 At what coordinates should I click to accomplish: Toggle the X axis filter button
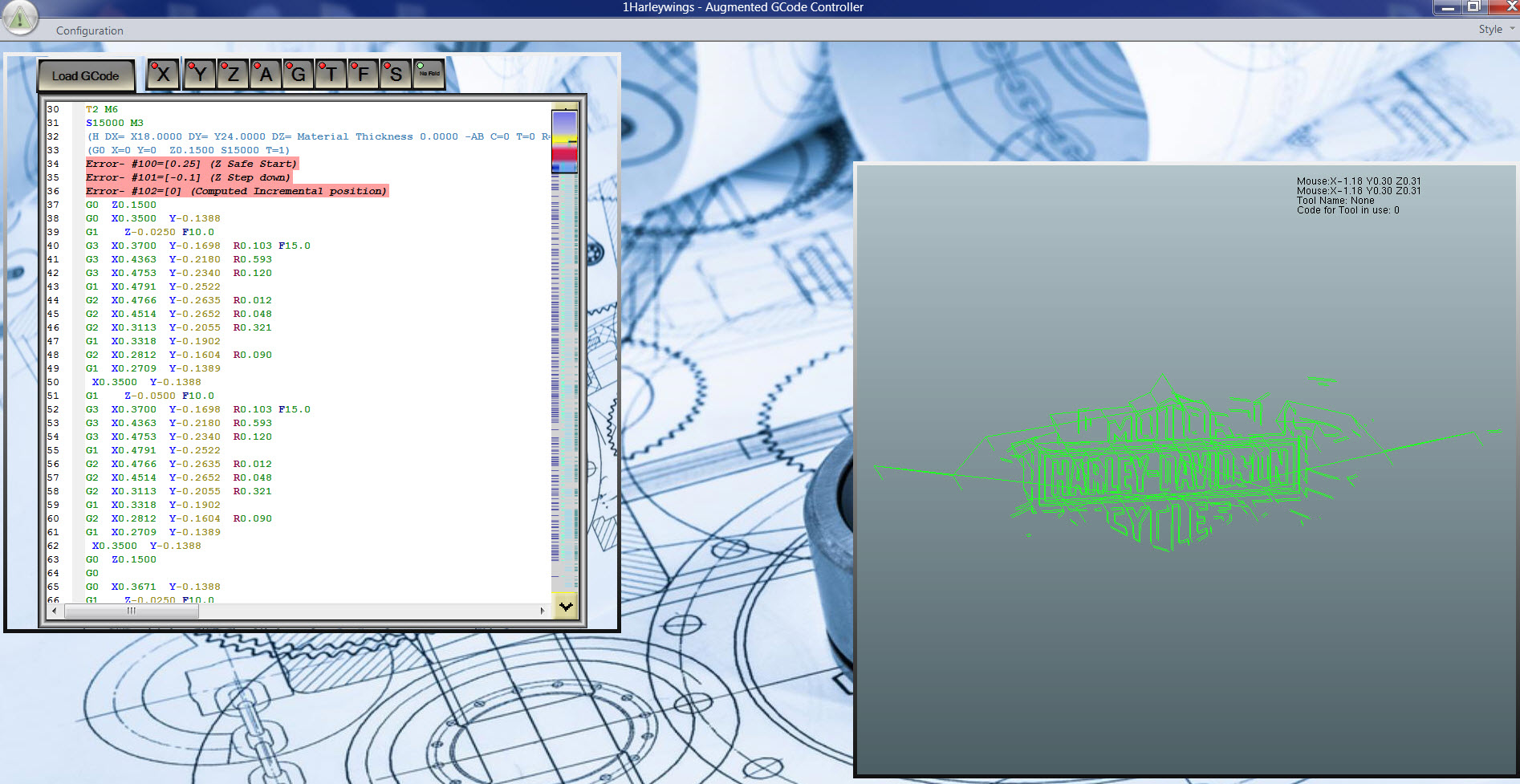tap(163, 75)
